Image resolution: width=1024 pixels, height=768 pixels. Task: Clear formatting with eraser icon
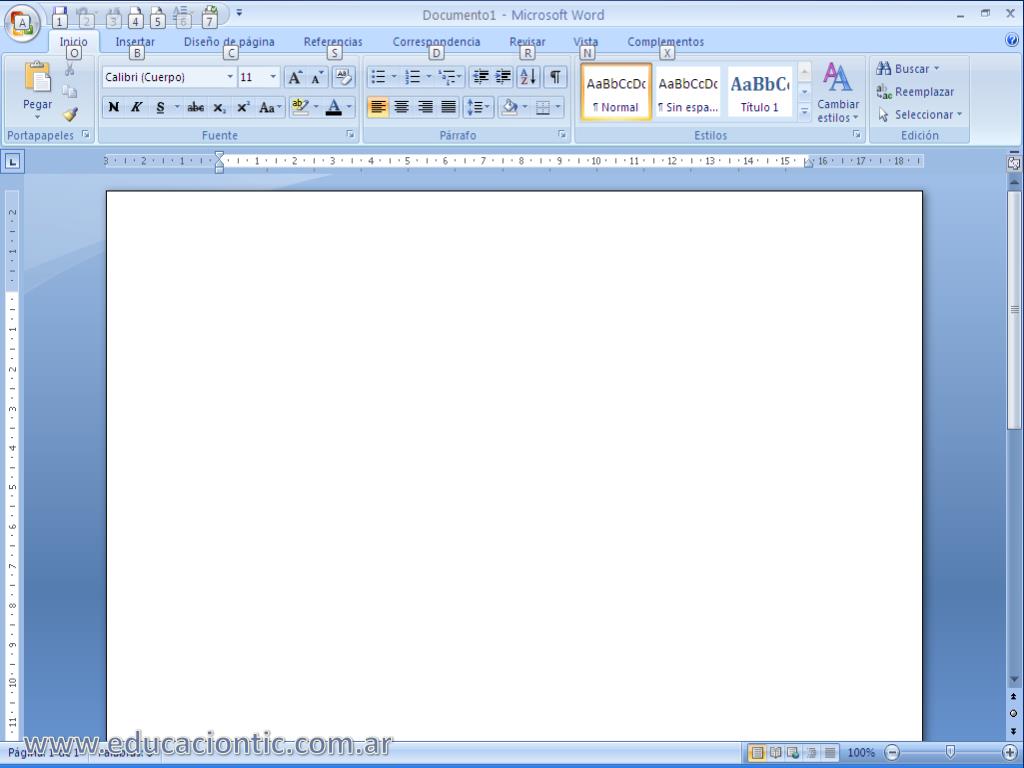pyautogui.click(x=344, y=77)
